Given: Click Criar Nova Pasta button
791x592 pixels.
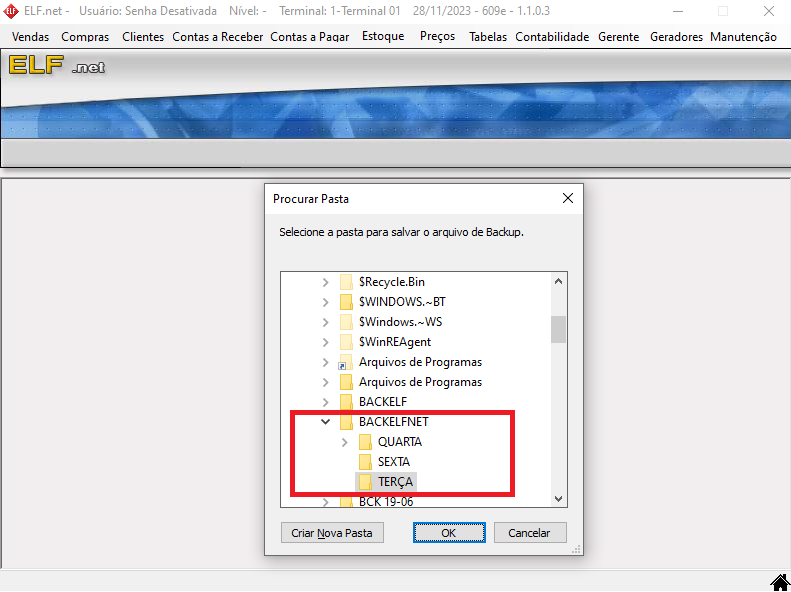Looking at the screenshot, I should [332, 533].
